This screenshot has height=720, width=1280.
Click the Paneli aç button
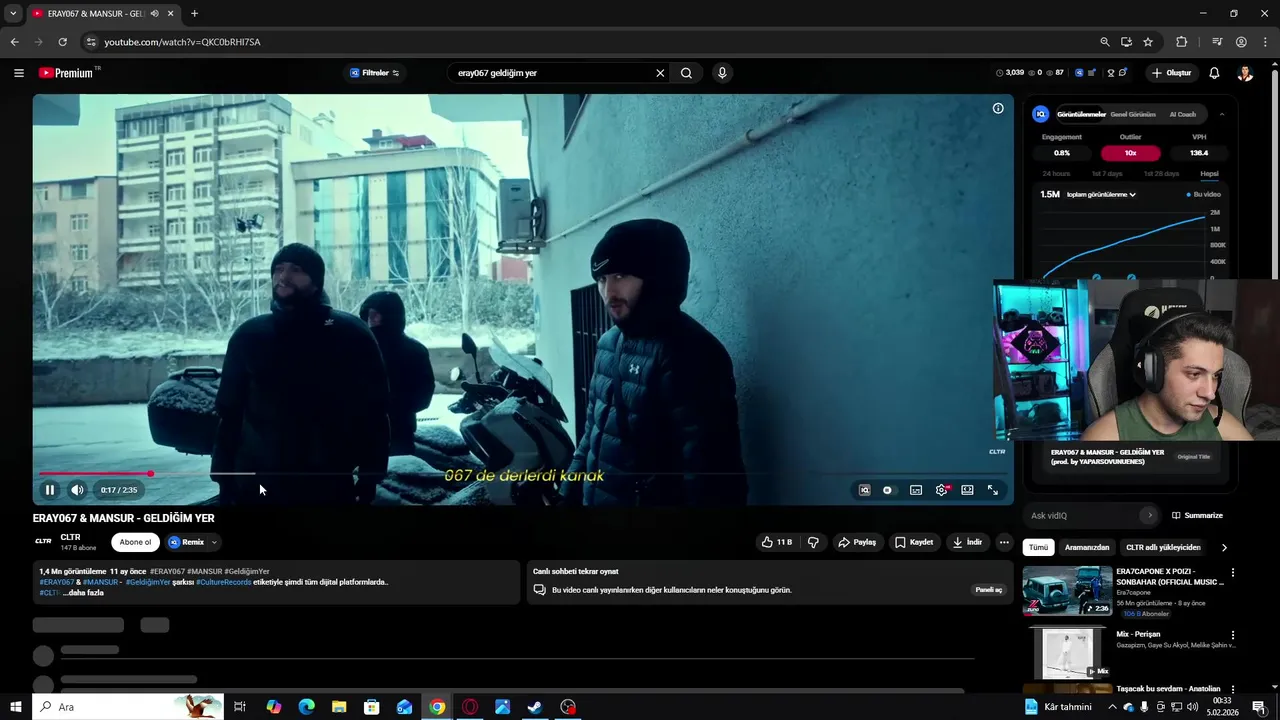[x=989, y=590]
